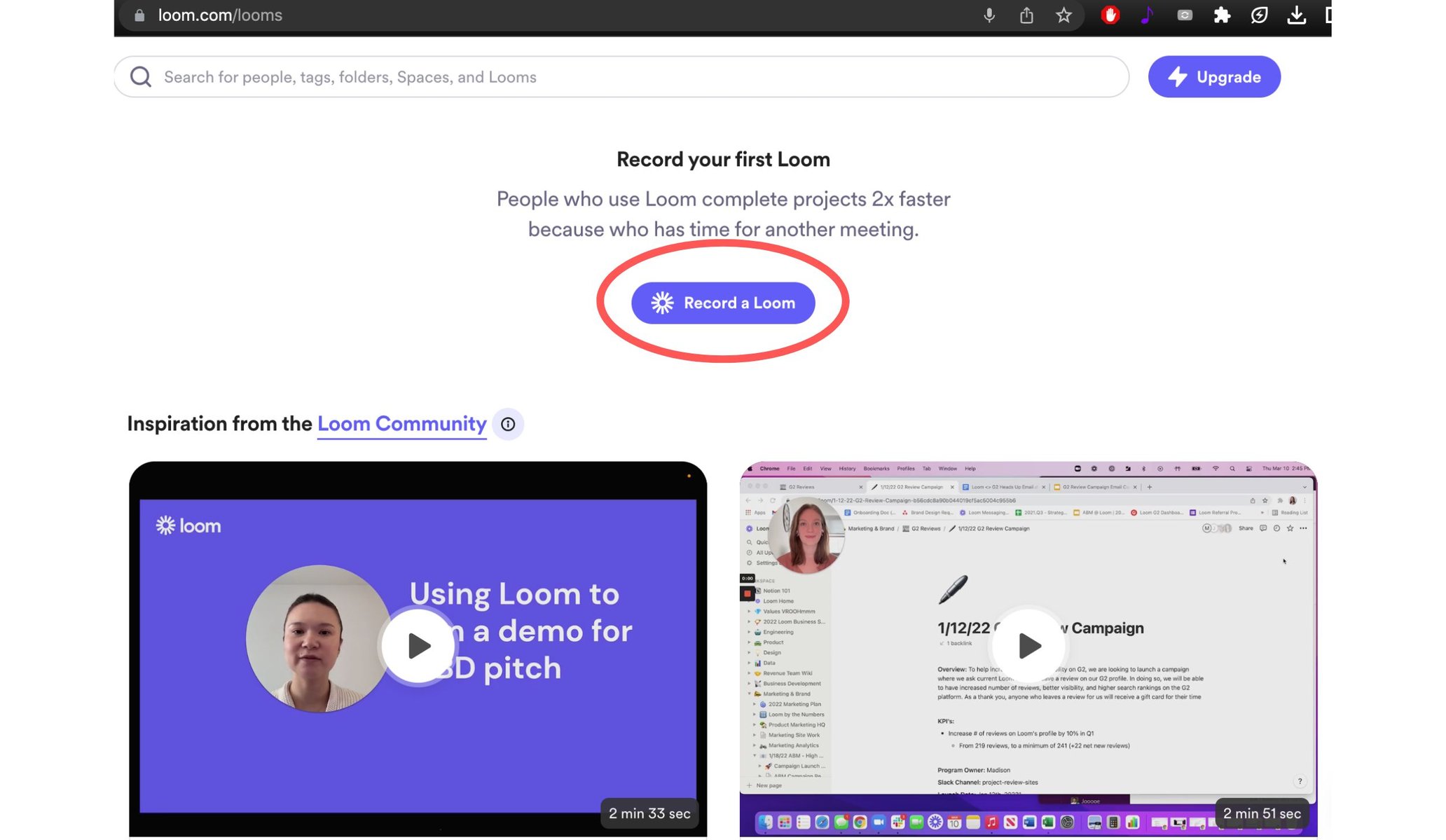Viewport: 1446px width, 840px height.
Task: Open the purple music note extension
Action: coord(1147,15)
